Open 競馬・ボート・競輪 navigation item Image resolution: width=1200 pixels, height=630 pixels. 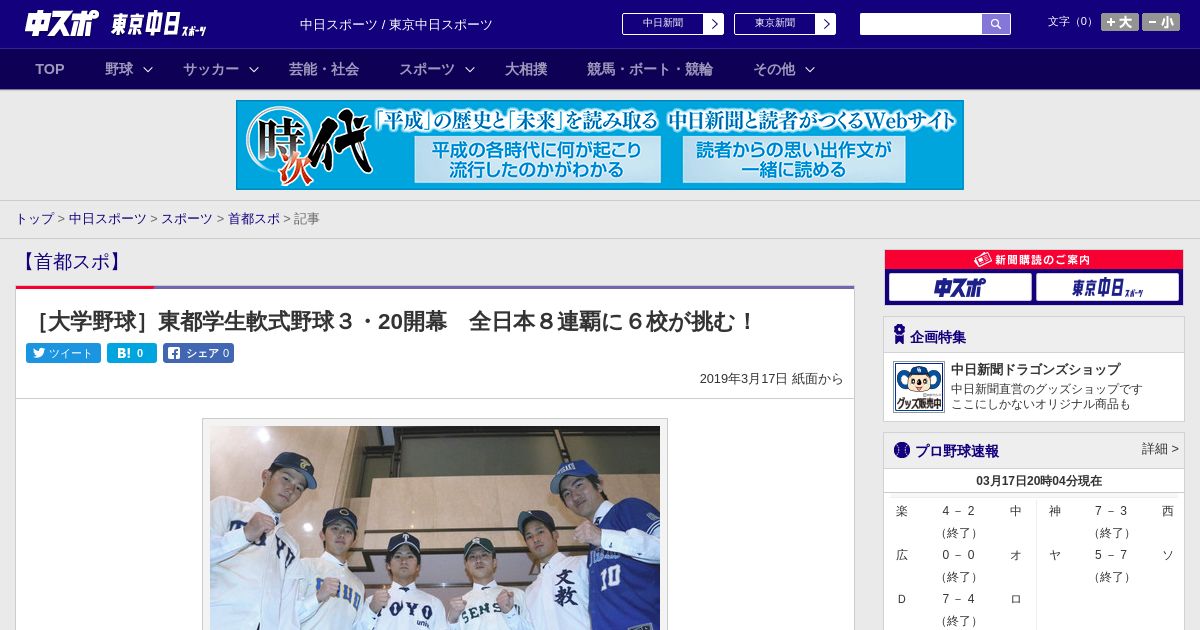point(650,69)
